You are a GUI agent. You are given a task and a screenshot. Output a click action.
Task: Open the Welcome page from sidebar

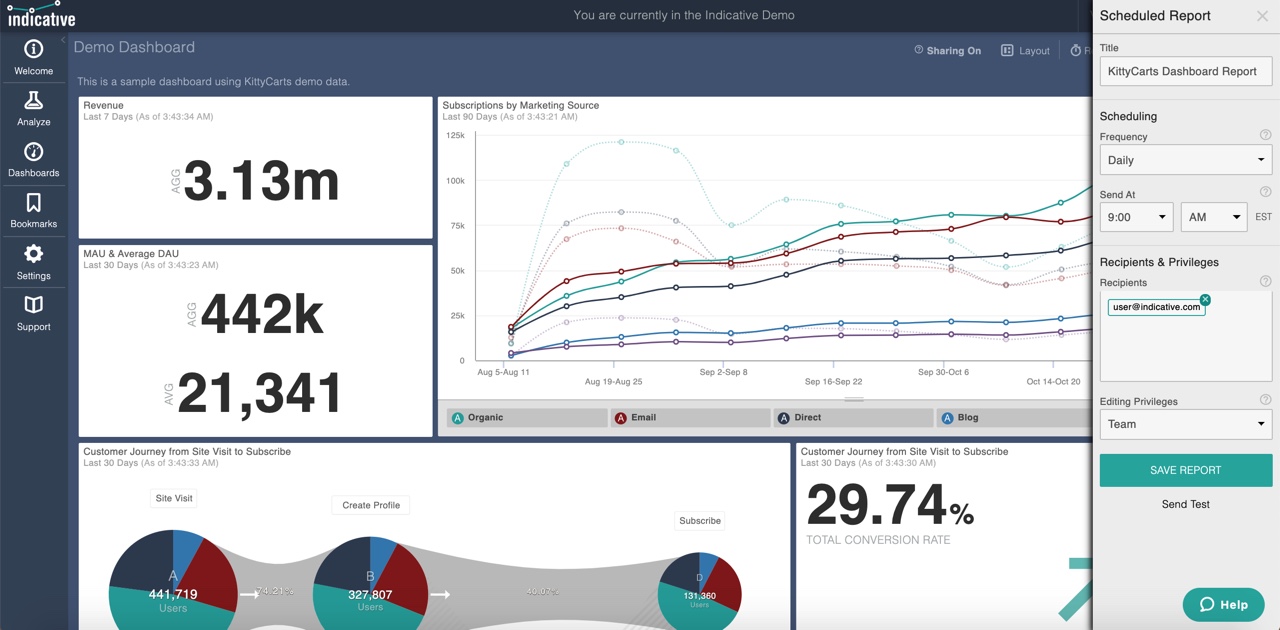coord(33,57)
